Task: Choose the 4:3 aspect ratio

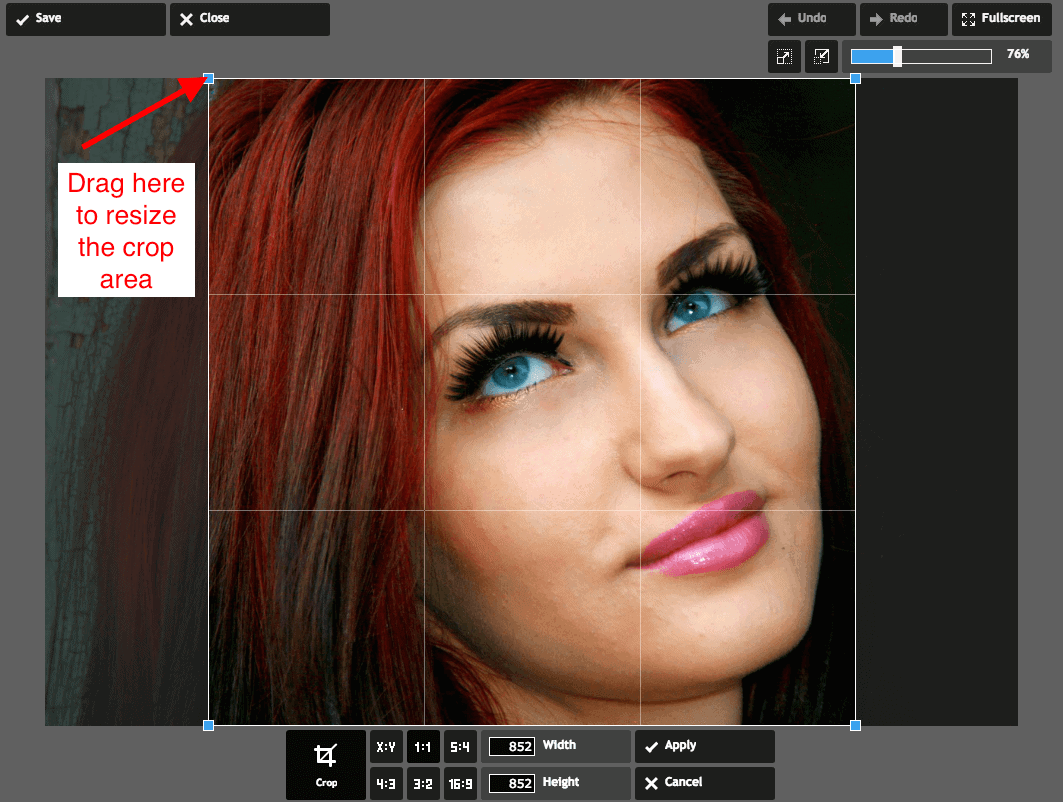Action: (x=386, y=784)
